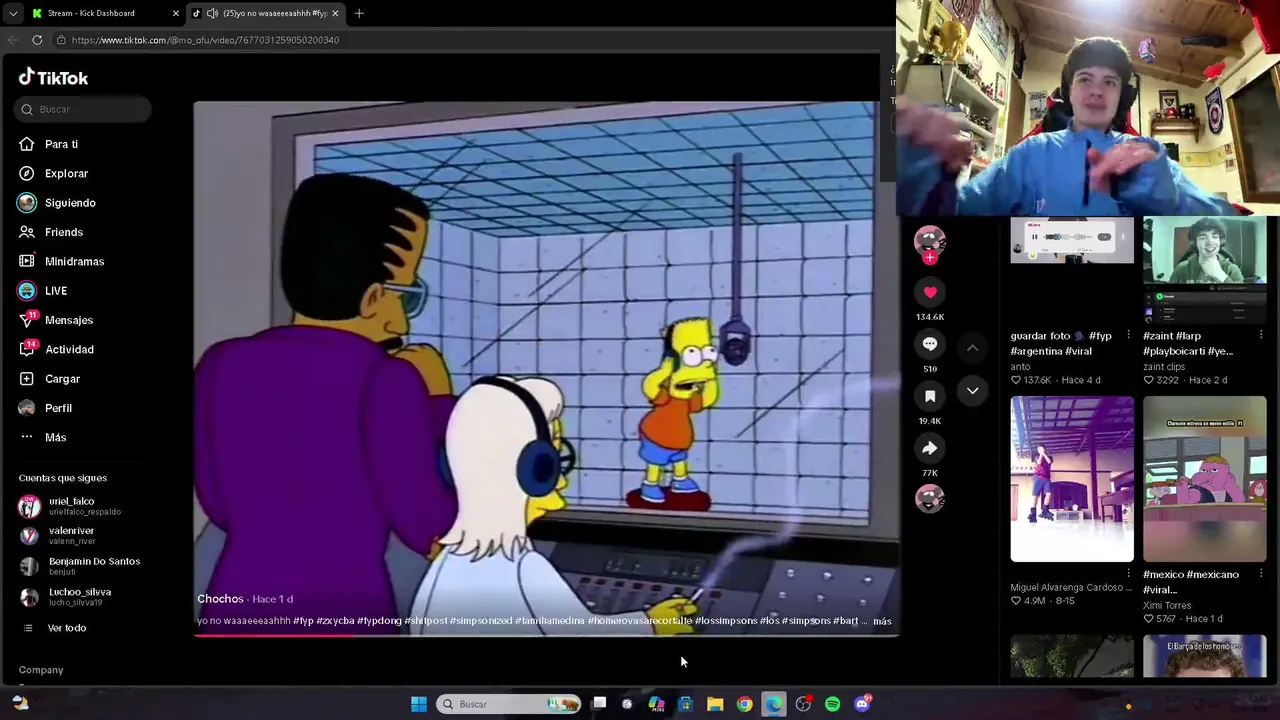Go back using the browser back arrow
Screen dimensions: 1280x720
[13, 40]
